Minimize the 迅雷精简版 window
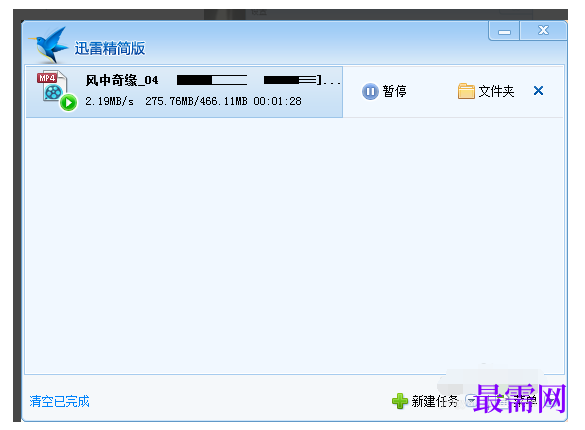This screenshot has width=585, height=430. 504,31
